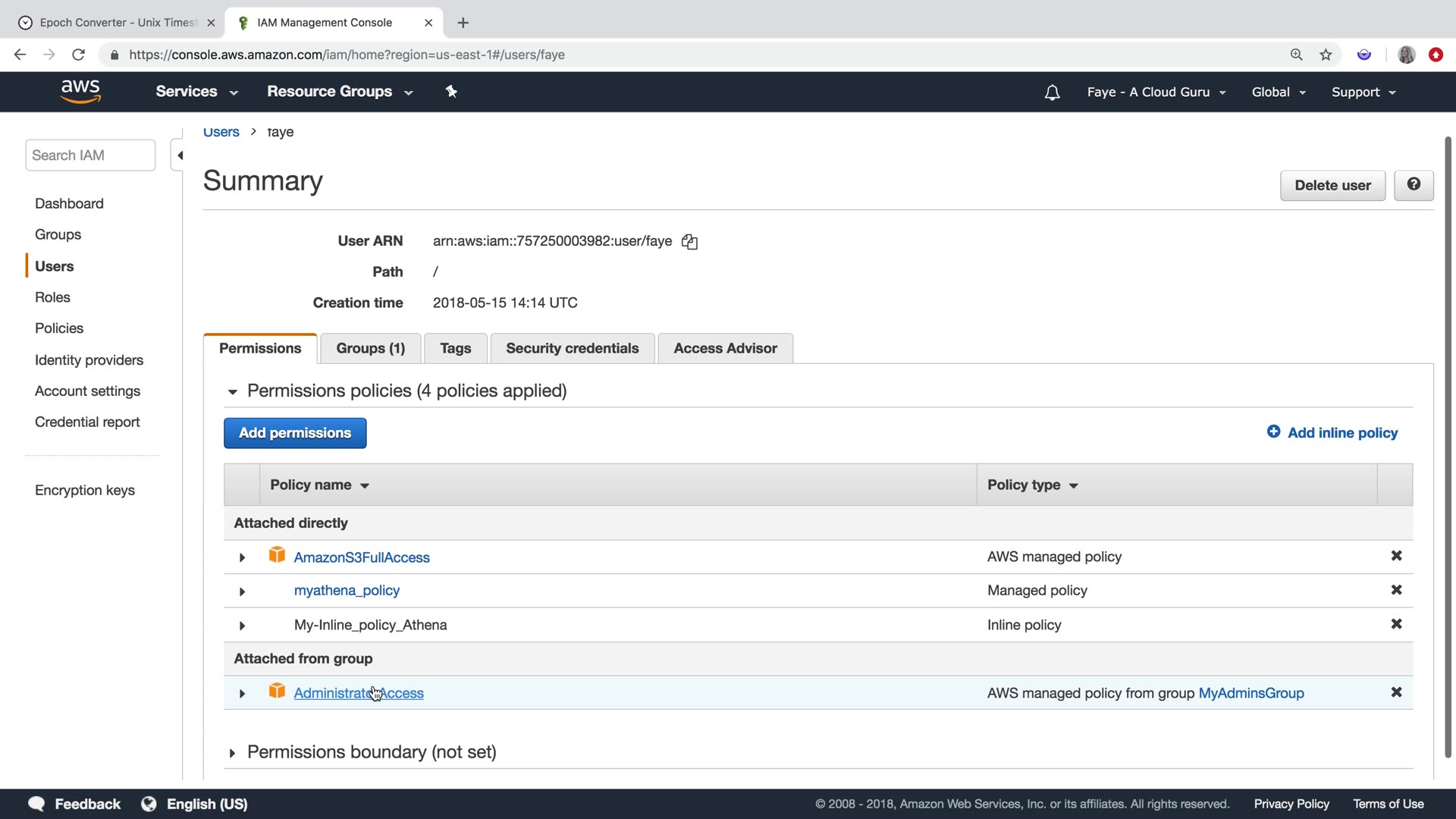The height and width of the screenshot is (819, 1456).
Task: Detach myathena_policy using its X icon
Action: (x=1396, y=590)
